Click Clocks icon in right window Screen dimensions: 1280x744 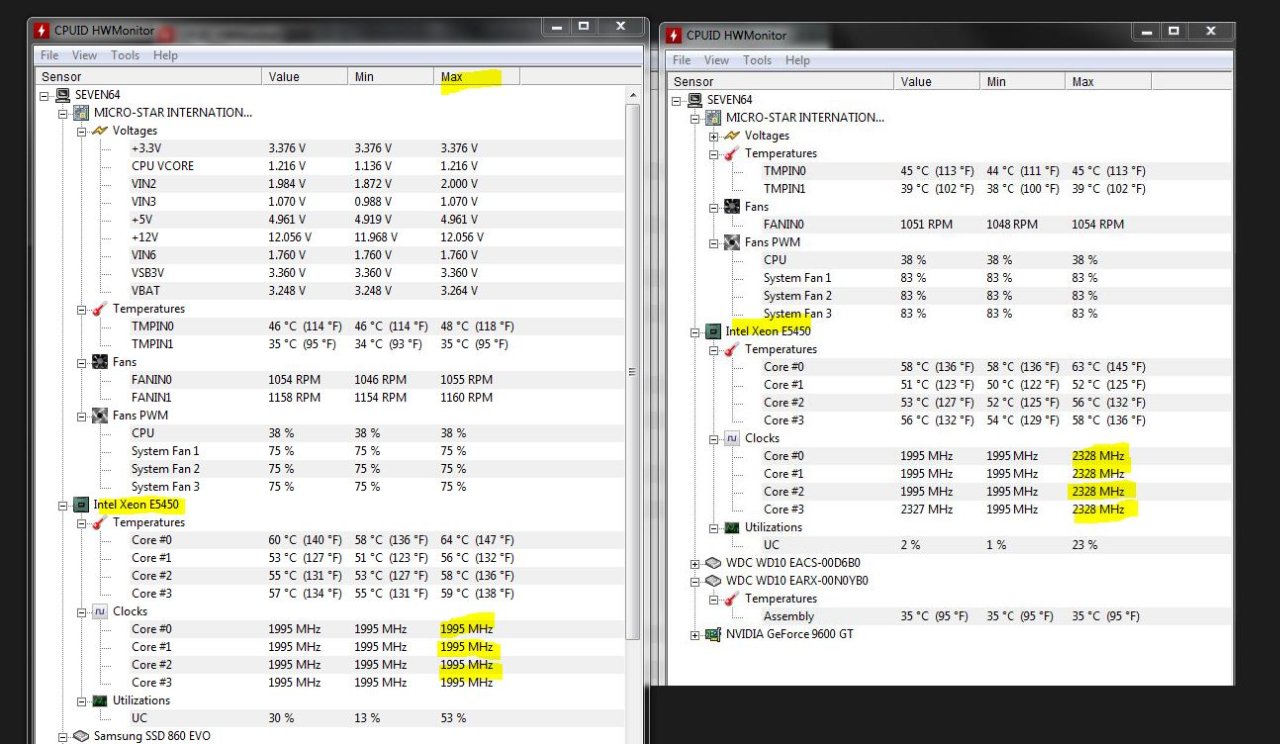point(732,438)
